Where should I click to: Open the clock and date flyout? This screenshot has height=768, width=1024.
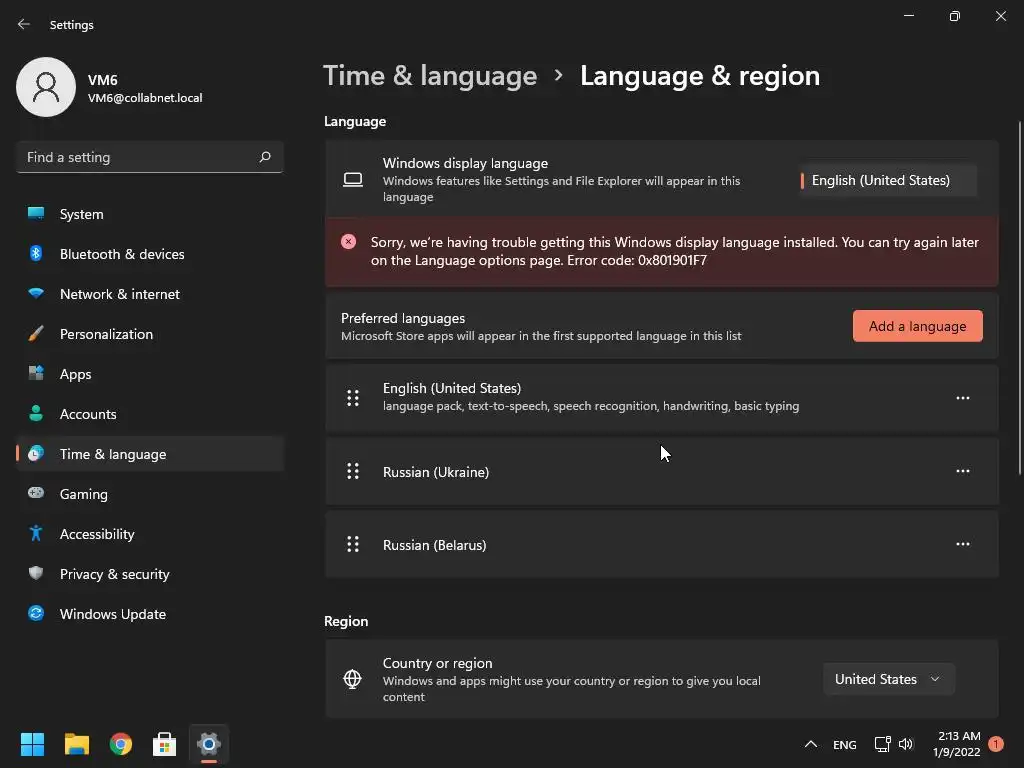coord(957,744)
